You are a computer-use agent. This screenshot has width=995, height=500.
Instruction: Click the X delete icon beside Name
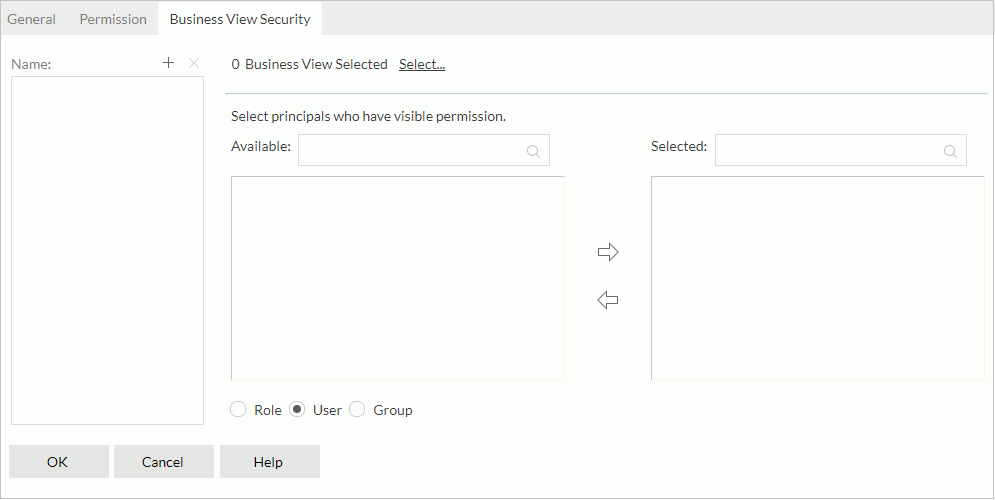(194, 63)
